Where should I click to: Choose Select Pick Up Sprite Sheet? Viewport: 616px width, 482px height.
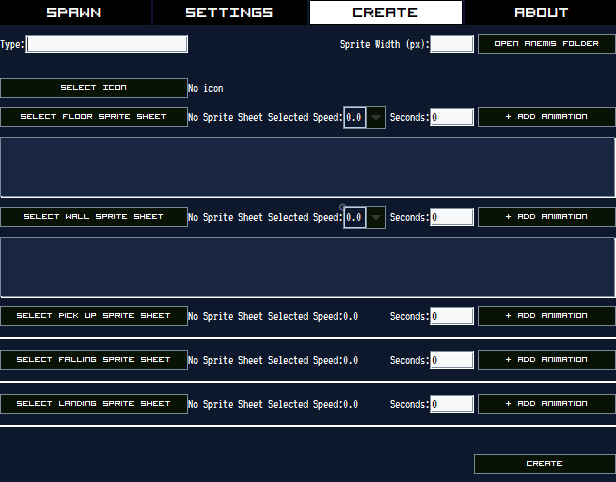pyautogui.click(x=94, y=316)
